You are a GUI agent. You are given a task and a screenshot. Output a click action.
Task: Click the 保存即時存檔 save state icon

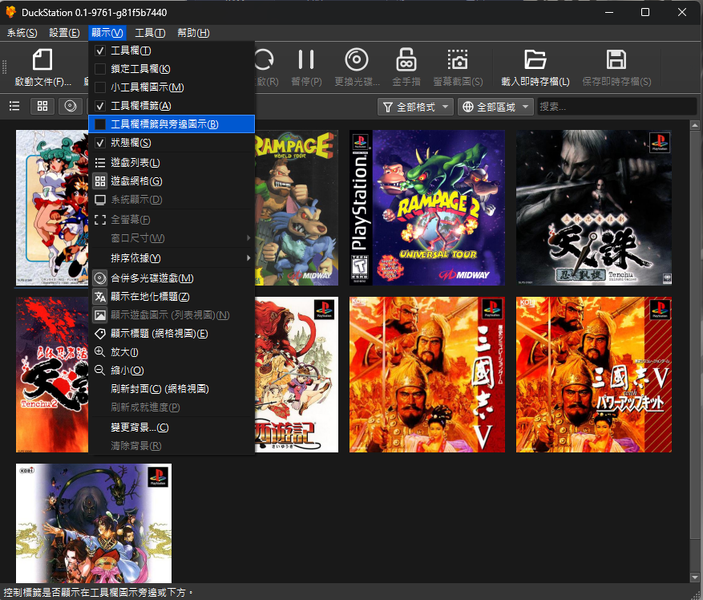click(x=616, y=60)
